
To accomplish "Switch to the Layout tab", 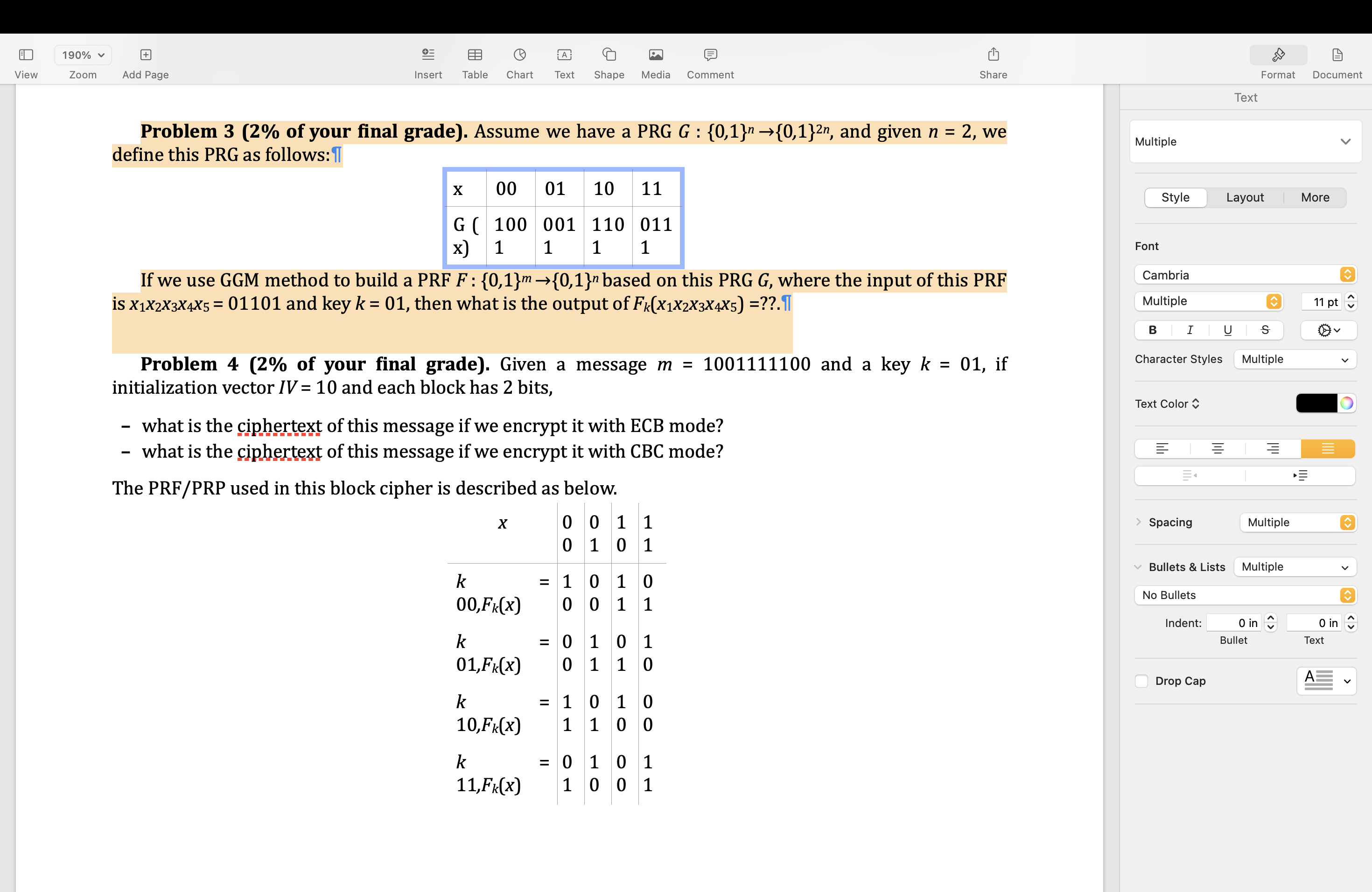I will [x=1245, y=197].
